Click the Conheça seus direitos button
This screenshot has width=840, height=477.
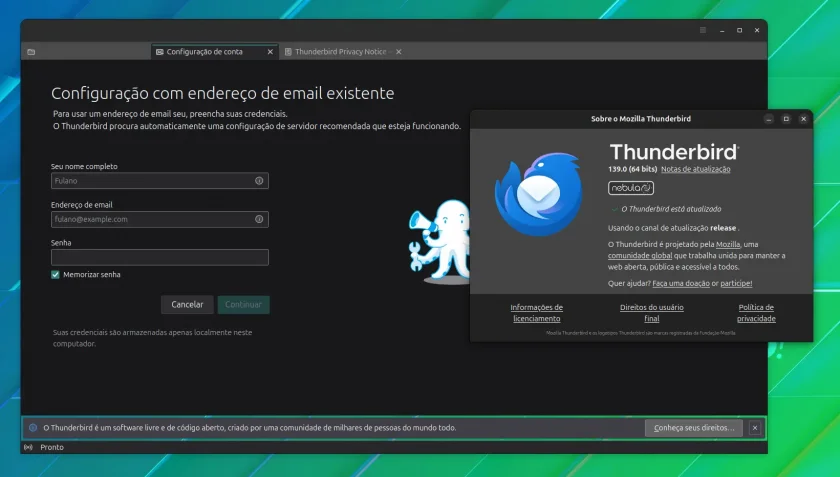(x=694, y=428)
